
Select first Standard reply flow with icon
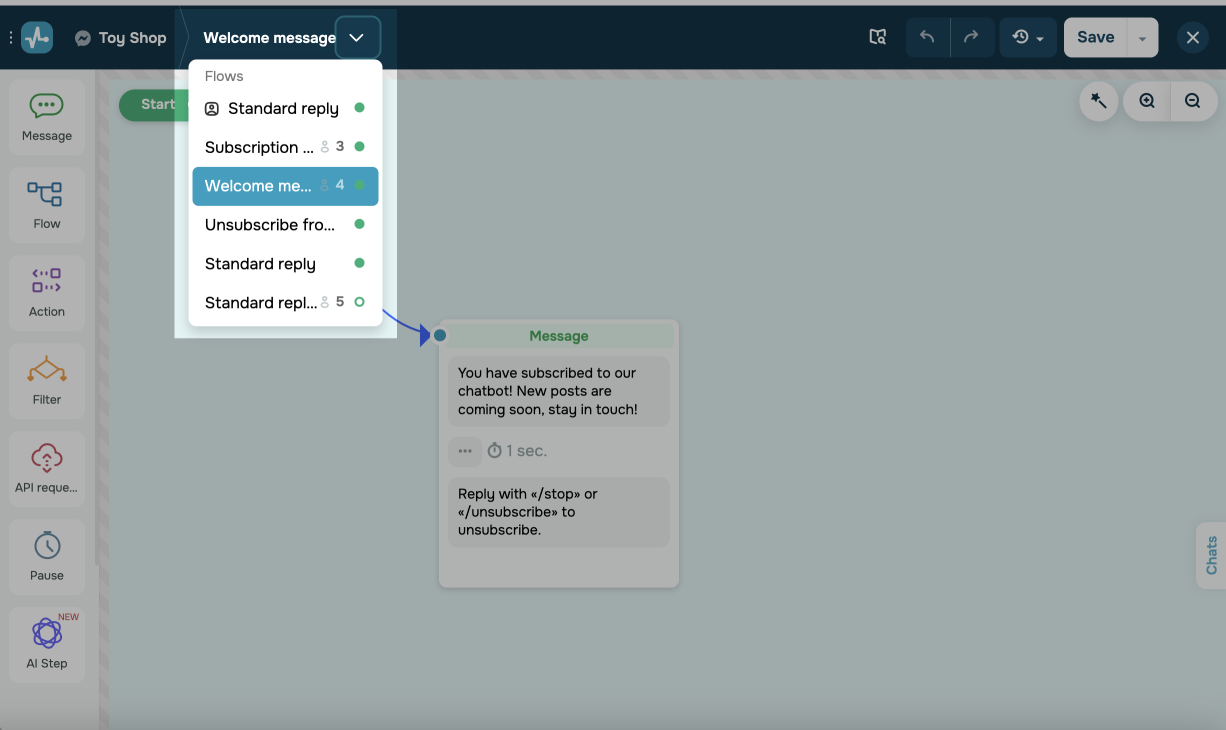(x=285, y=108)
